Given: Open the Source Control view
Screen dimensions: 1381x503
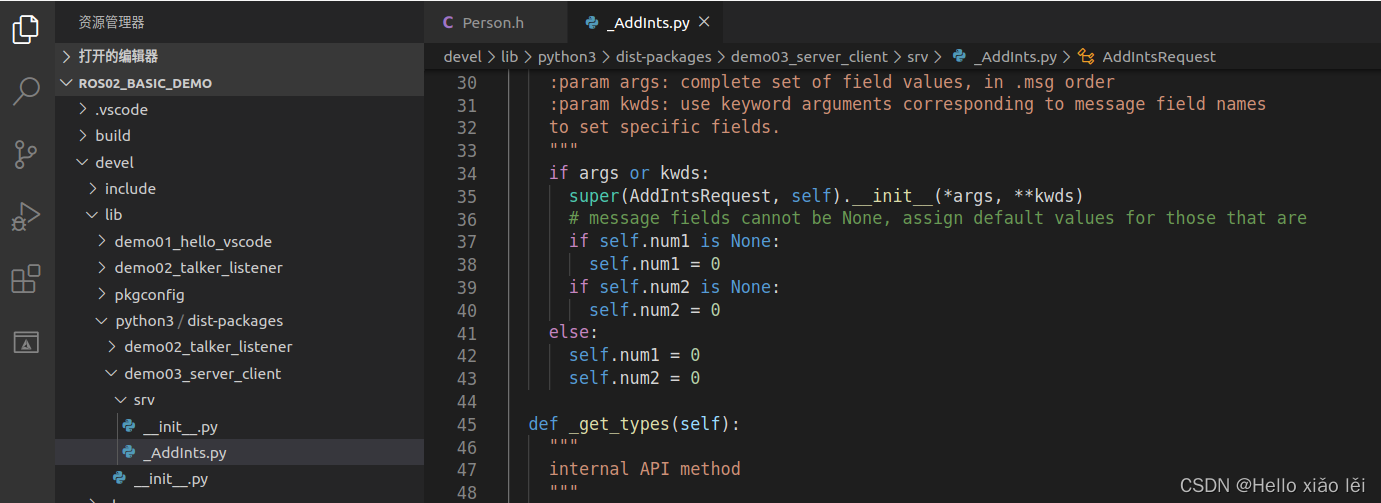Looking at the screenshot, I should point(26,154).
